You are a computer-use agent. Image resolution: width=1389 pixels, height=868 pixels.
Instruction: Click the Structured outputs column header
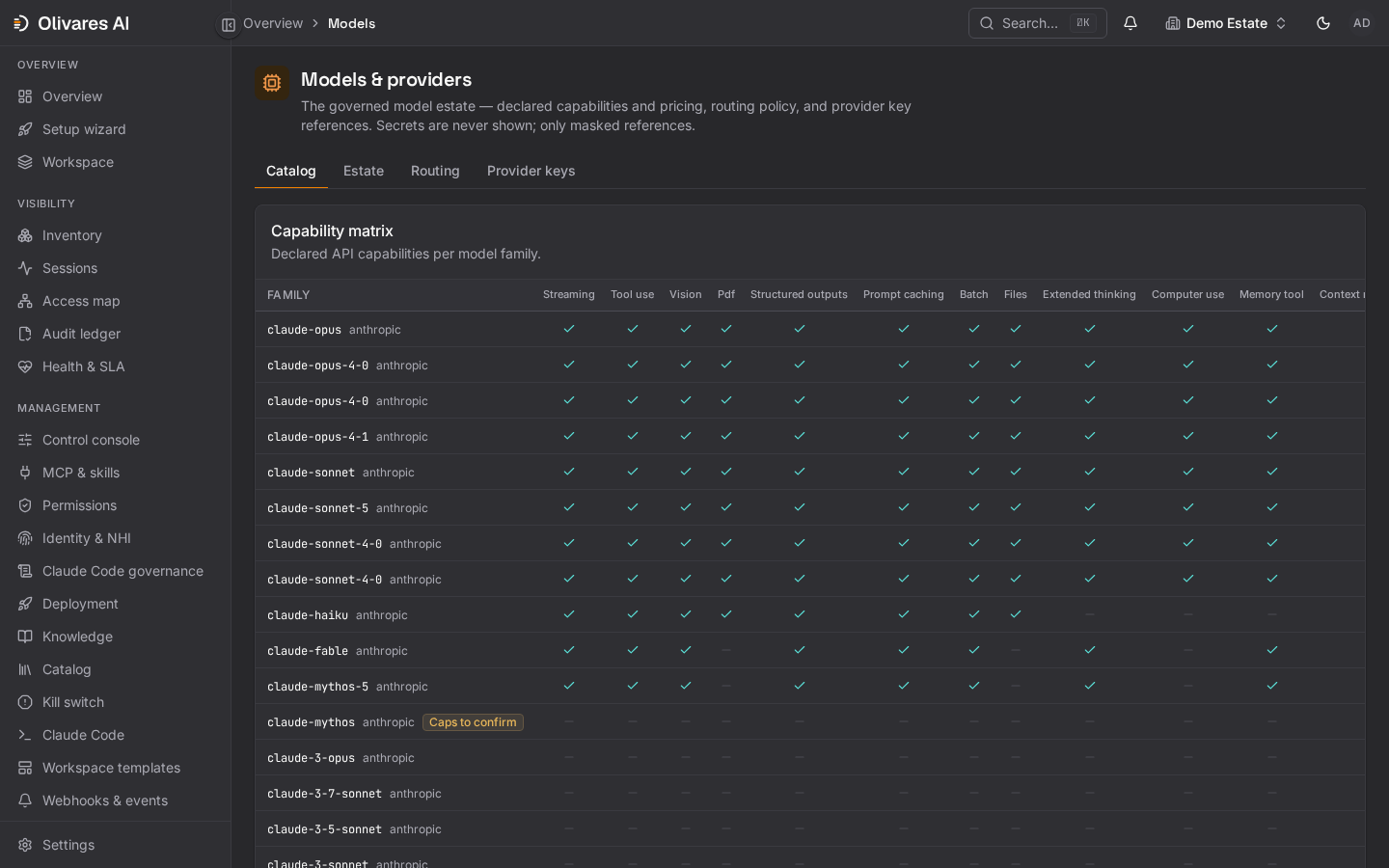(799, 295)
